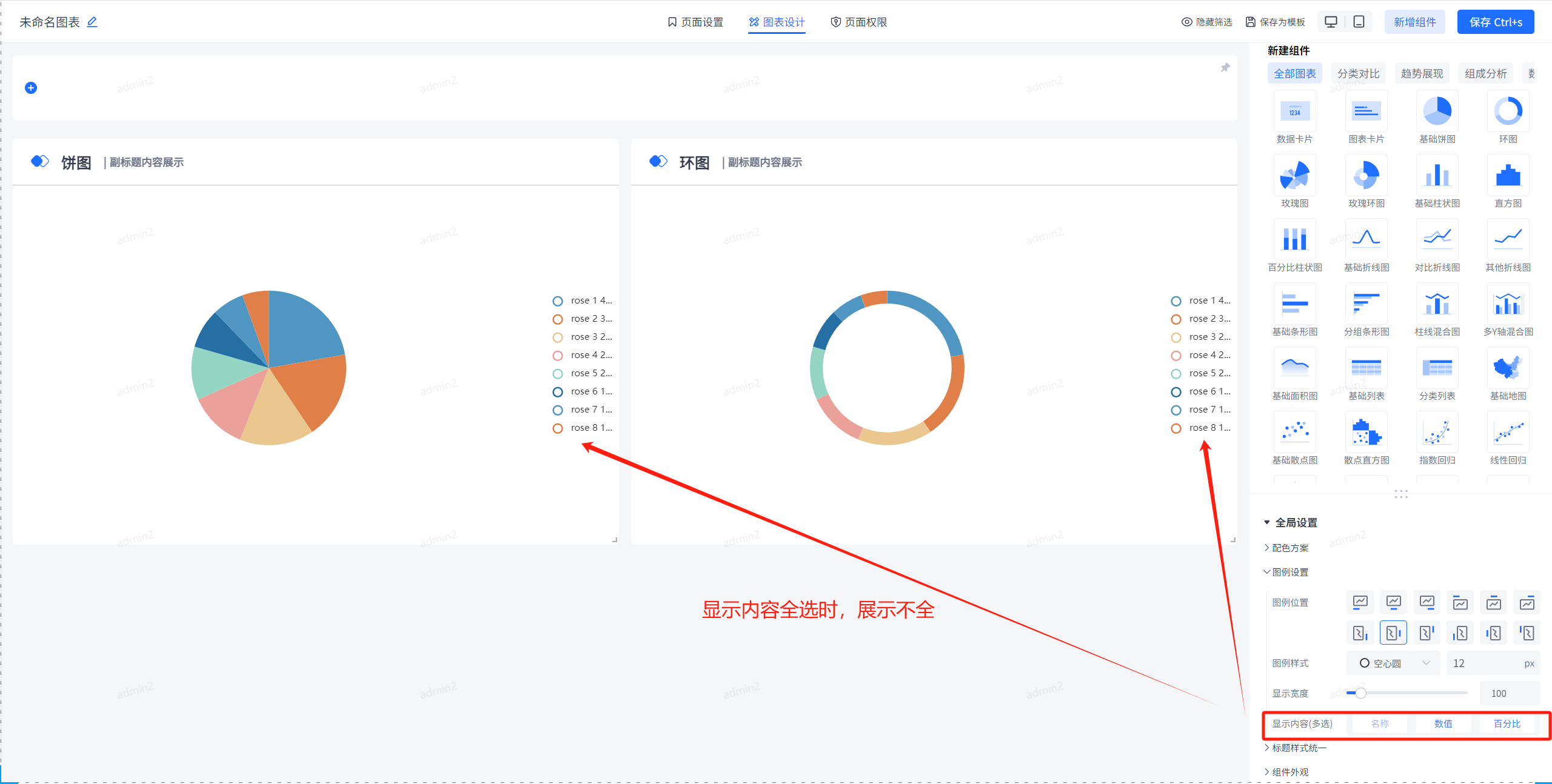The image size is (1552, 784).
Task: Switch to mobile preview layout icon
Action: click(x=1359, y=22)
